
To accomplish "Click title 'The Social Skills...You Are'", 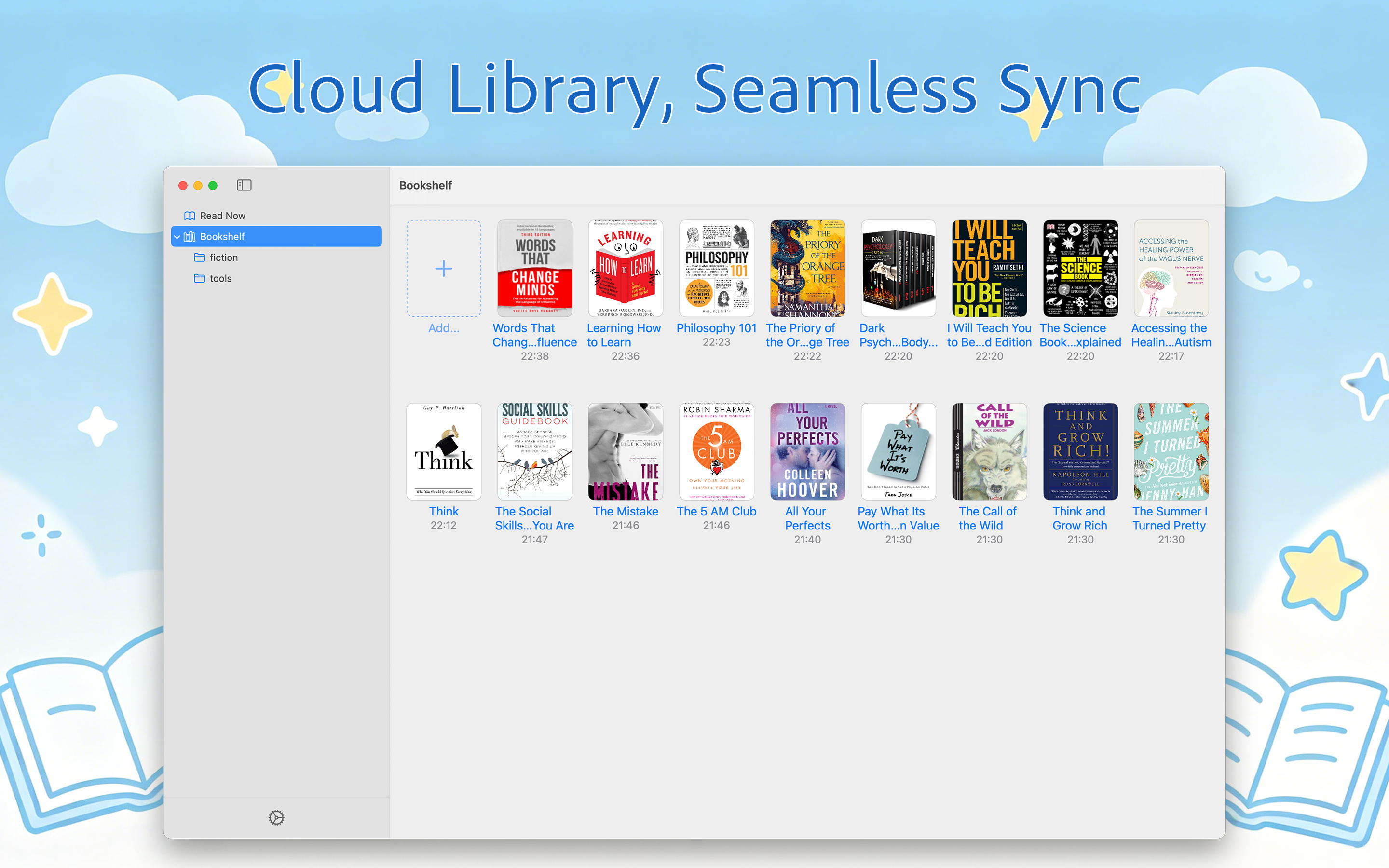I will [x=535, y=518].
